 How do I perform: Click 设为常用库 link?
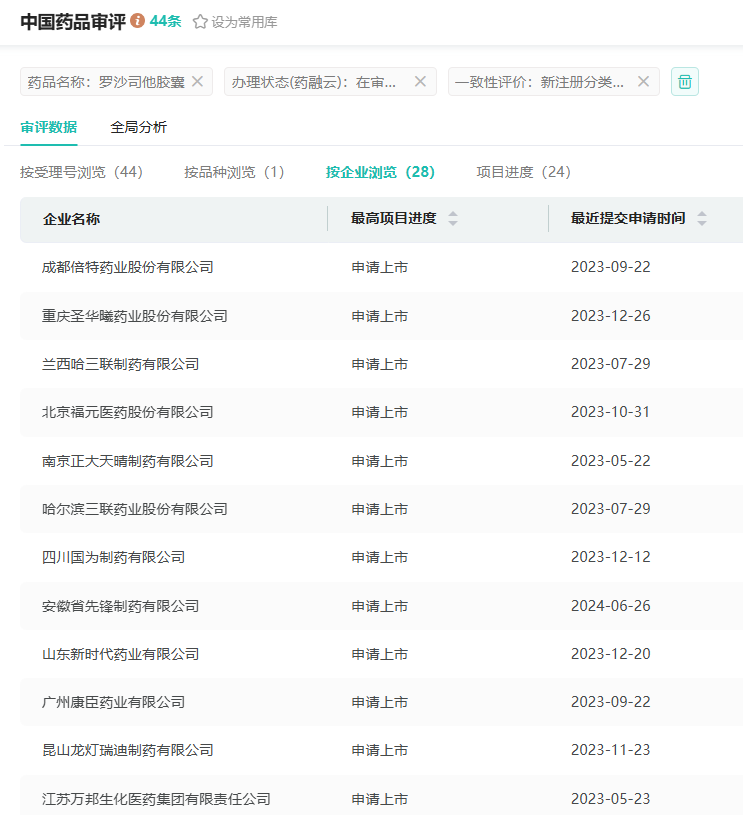tap(244, 22)
